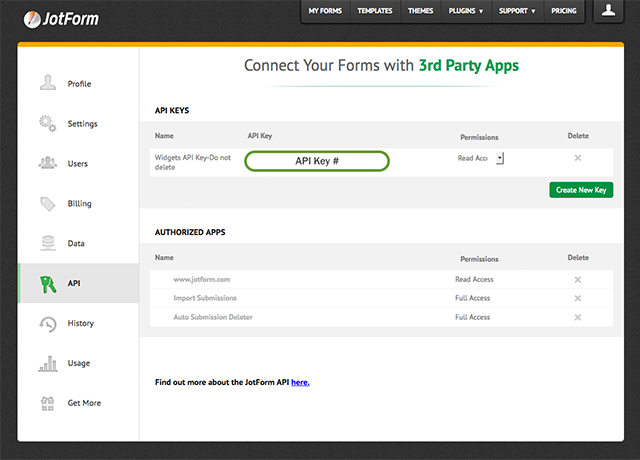This screenshot has width=640, height=460.
Task: Click the API Key # field
Action: (x=317, y=161)
